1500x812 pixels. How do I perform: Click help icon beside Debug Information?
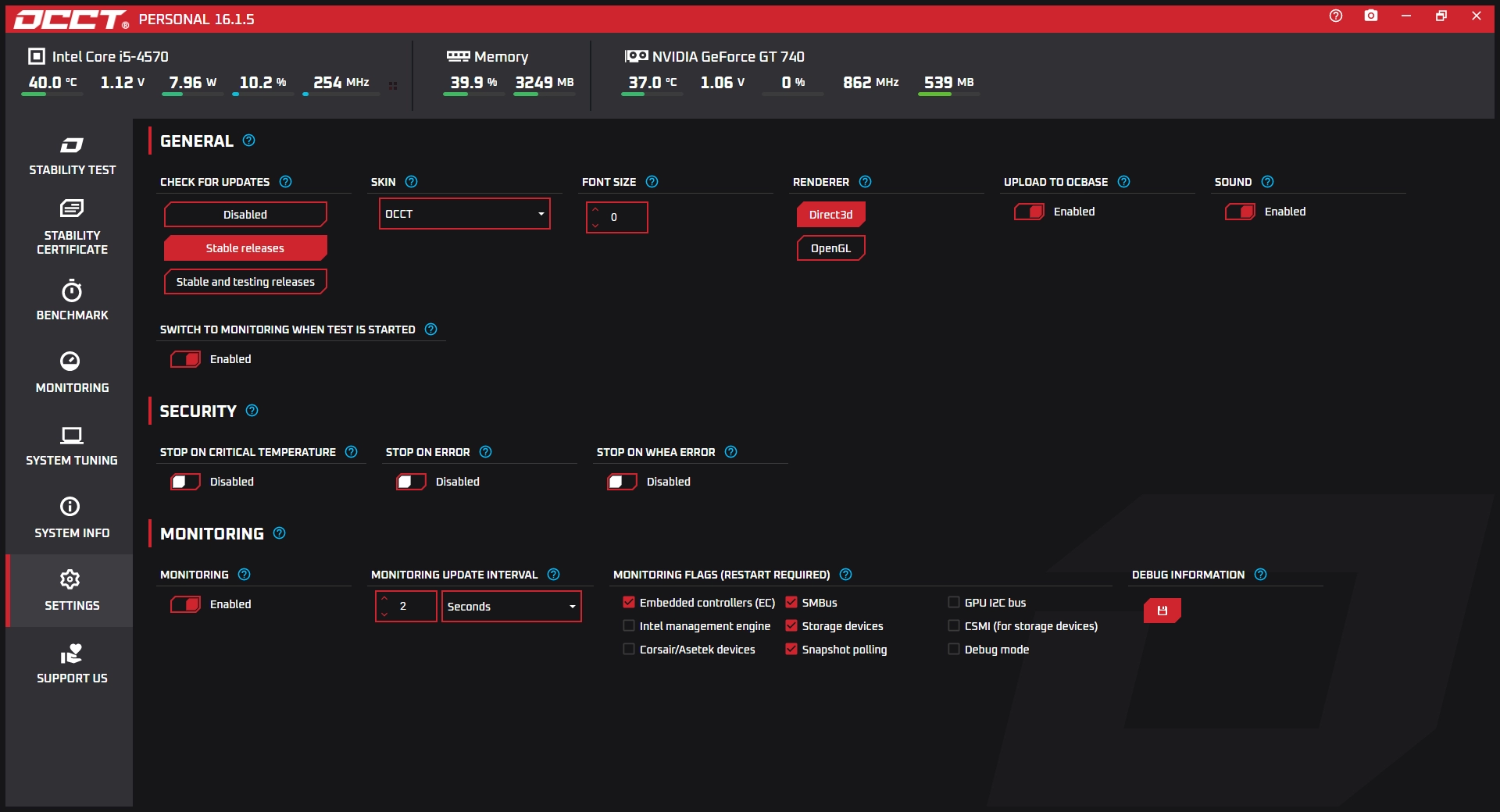point(1261,575)
